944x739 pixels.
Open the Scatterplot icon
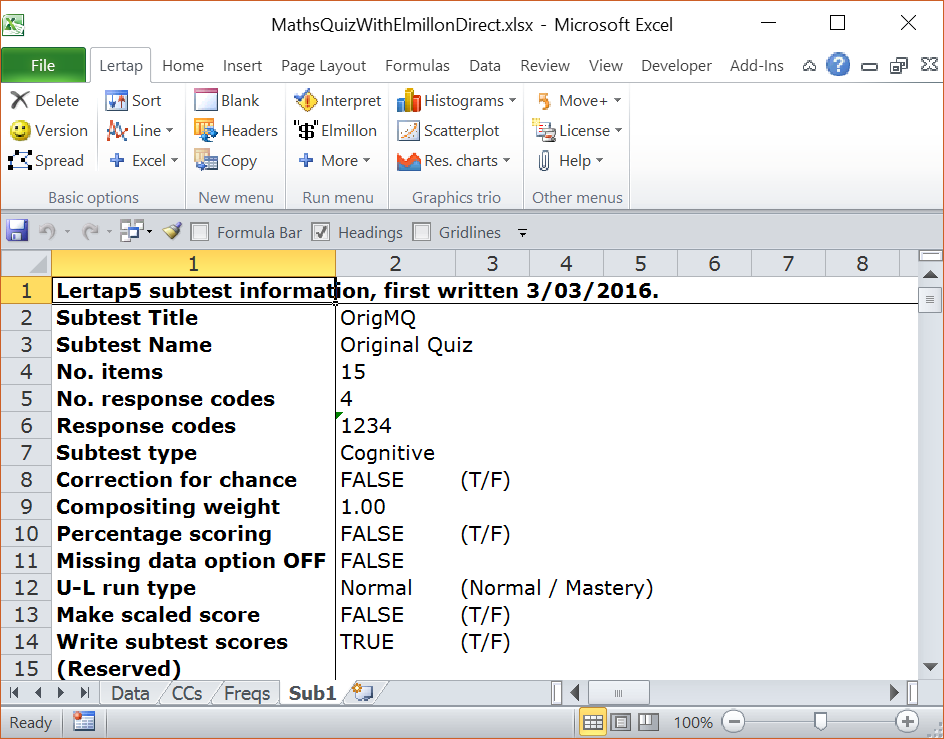click(x=408, y=131)
